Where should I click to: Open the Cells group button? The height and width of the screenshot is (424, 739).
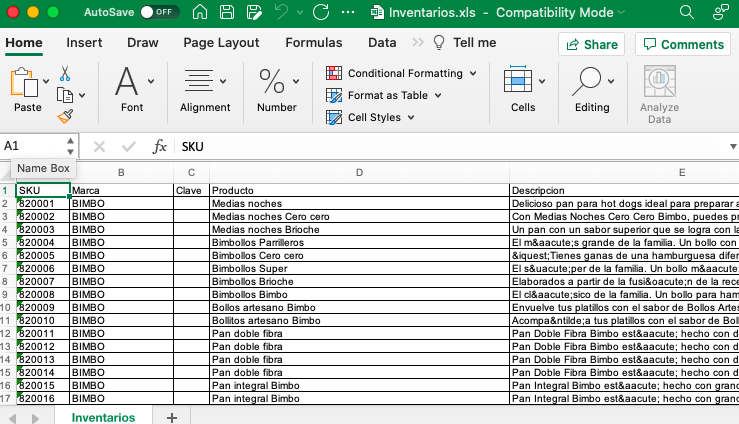(x=523, y=90)
